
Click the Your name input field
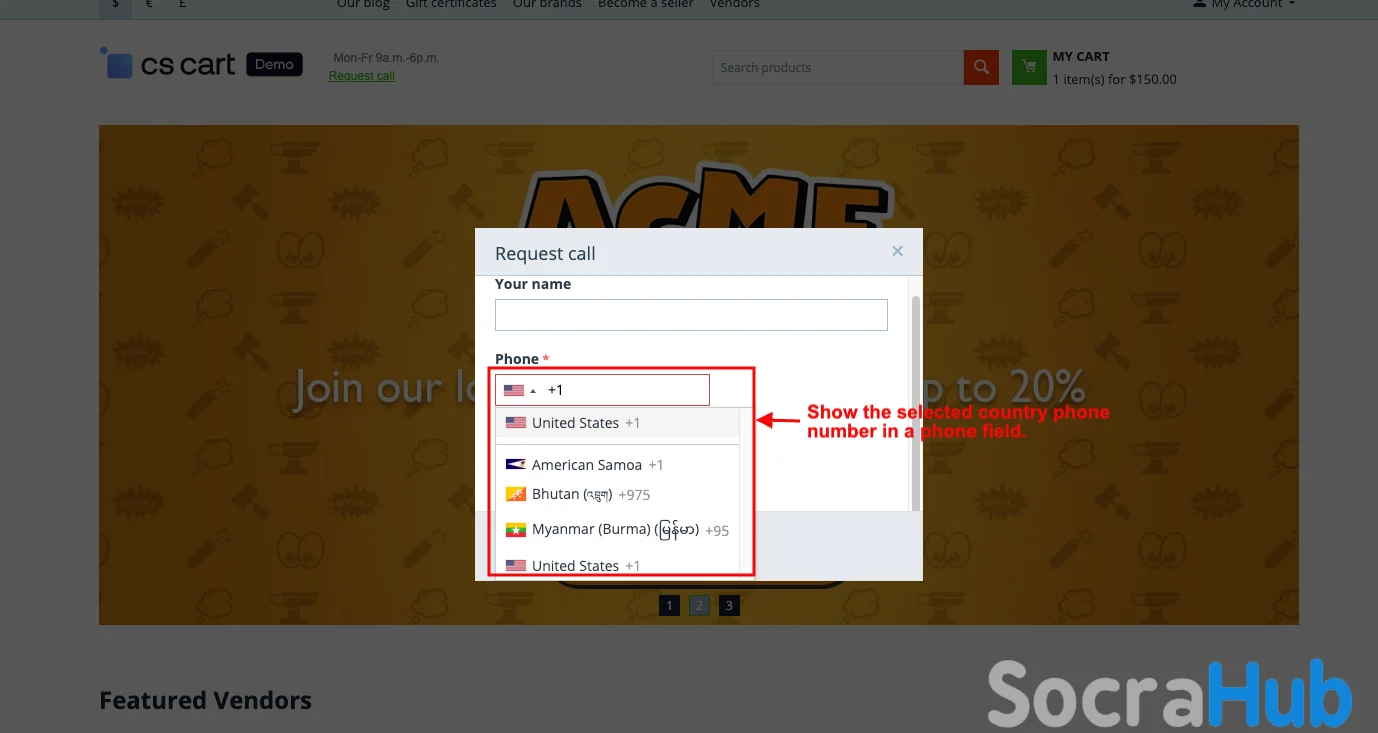pyautogui.click(x=691, y=315)
